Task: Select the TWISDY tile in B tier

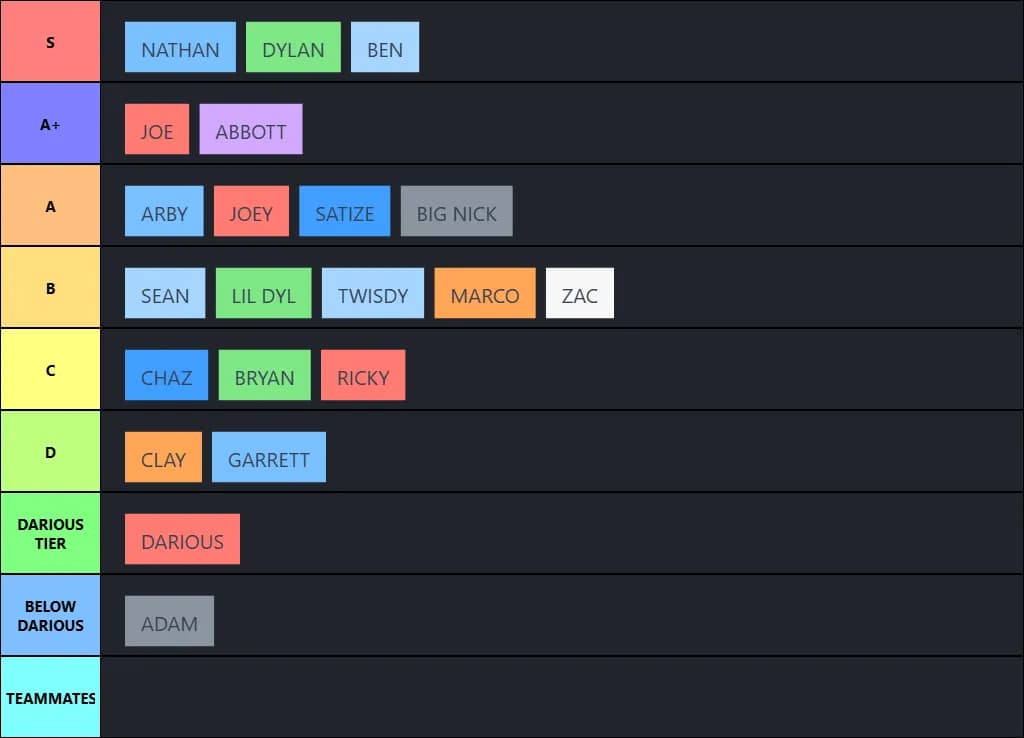Action: click(372, 293)
